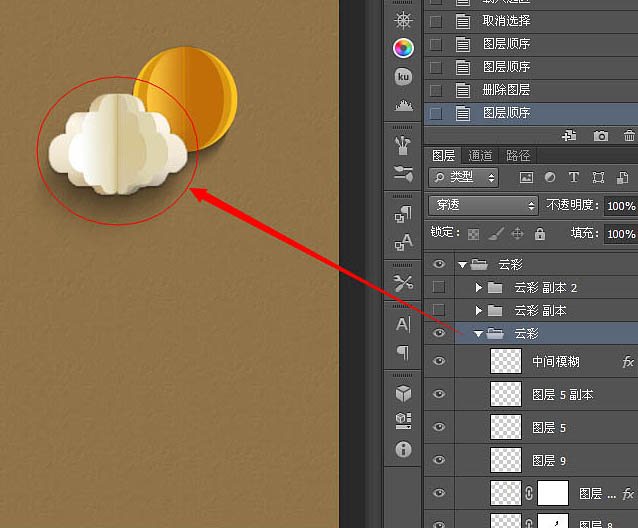The image size is (638, 528).
Task: Switch to the 通道 tab
Action: click(x=480, y=155)
